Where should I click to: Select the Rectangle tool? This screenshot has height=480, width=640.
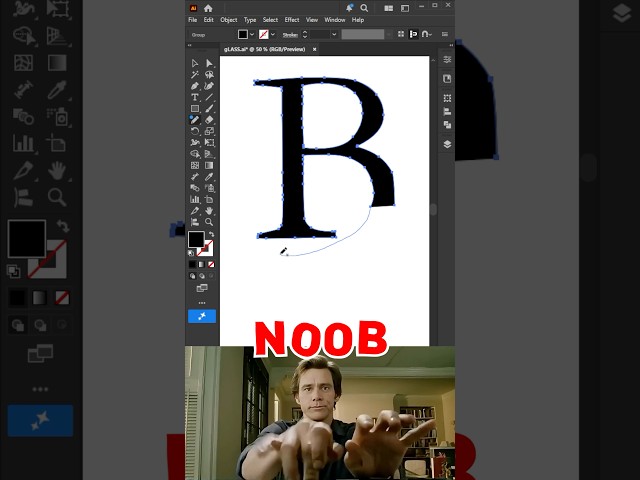coord(195,109)
